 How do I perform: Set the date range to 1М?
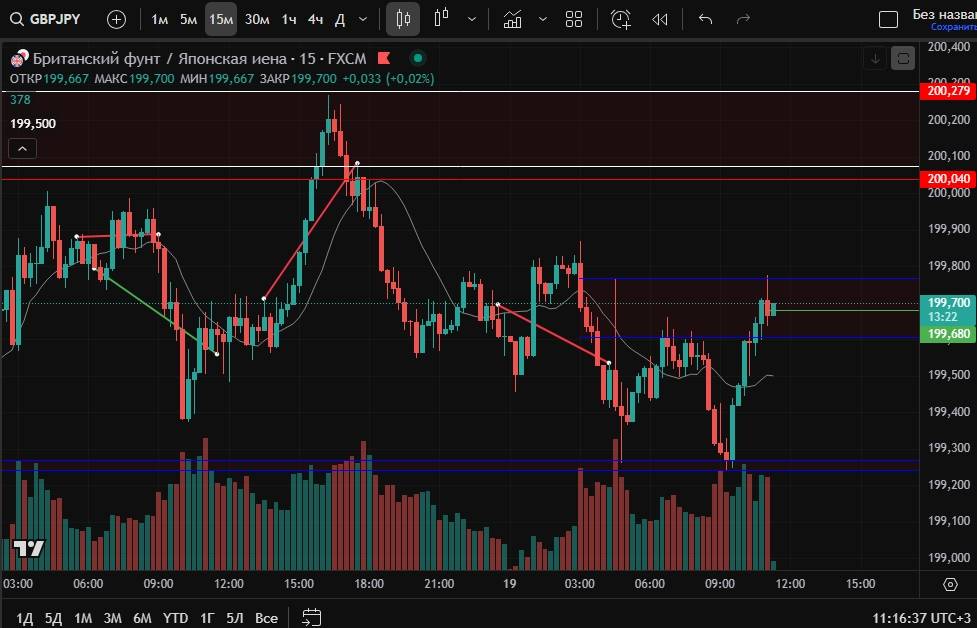tap(83, 617)
